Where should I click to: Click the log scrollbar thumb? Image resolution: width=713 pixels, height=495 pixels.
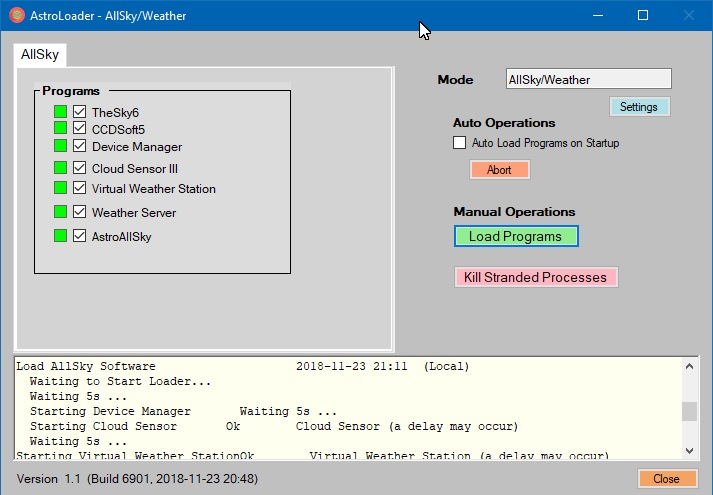[689, 411]
